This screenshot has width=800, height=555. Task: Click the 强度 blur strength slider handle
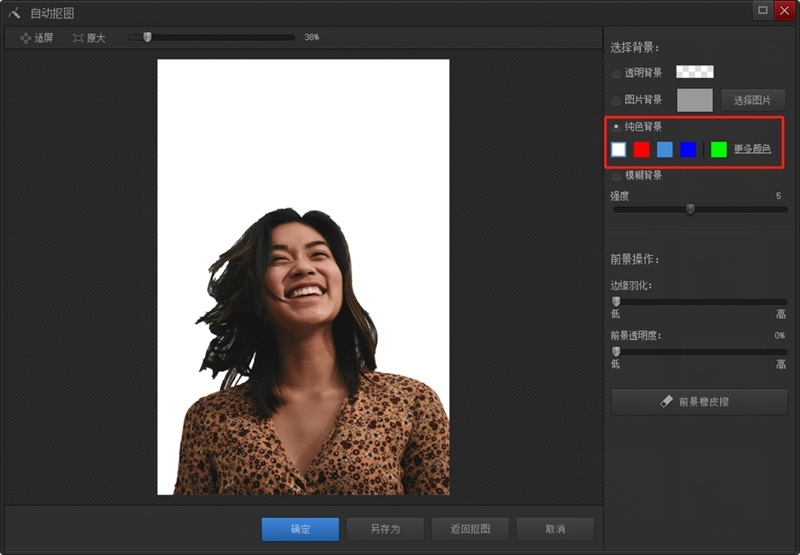(690, 209)
